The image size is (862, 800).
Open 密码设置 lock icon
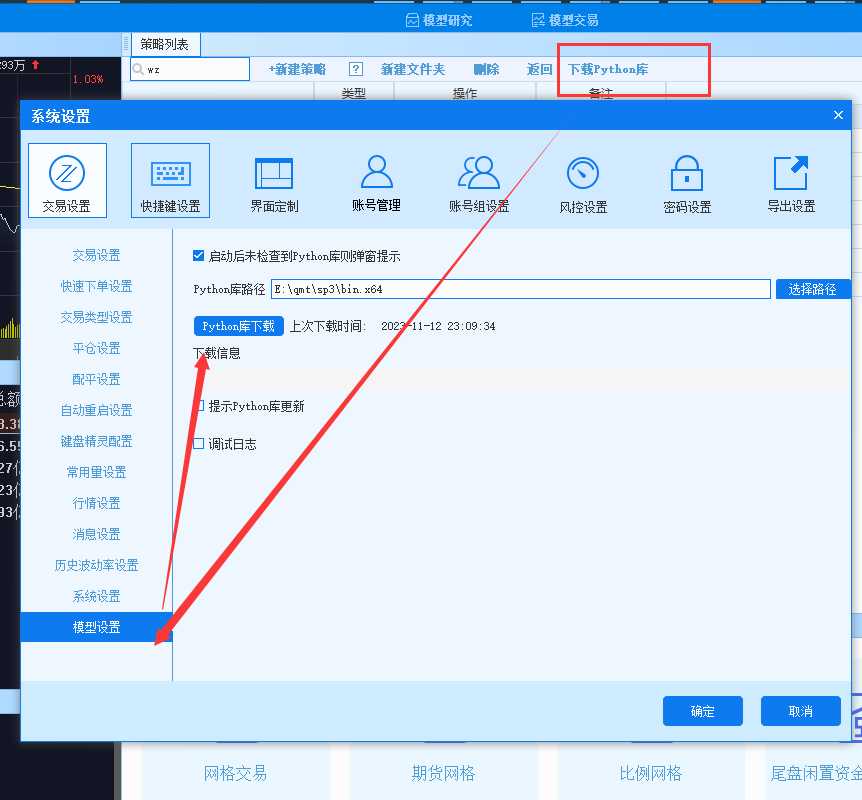[687, 184]
